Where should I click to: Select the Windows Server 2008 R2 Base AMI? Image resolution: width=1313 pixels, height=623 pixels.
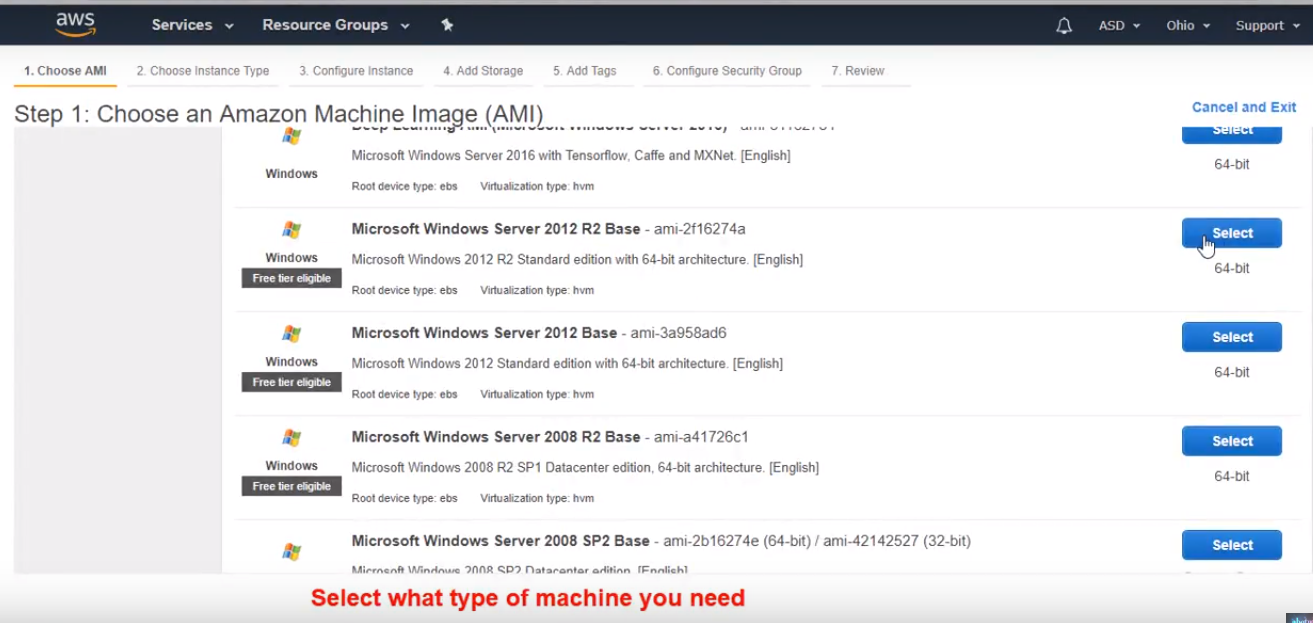1232,441
